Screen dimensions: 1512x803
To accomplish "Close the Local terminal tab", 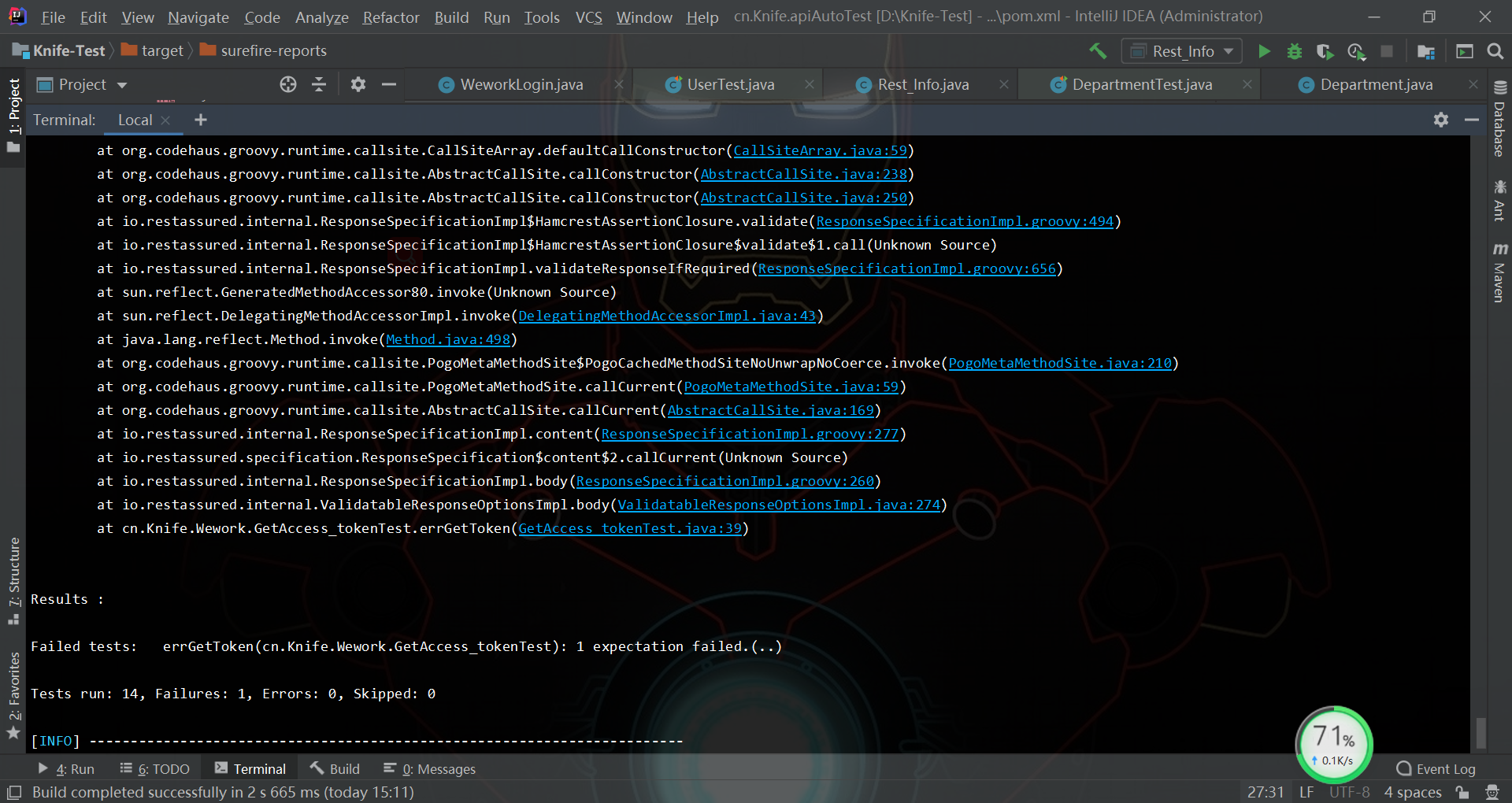I will coord(165,120).
